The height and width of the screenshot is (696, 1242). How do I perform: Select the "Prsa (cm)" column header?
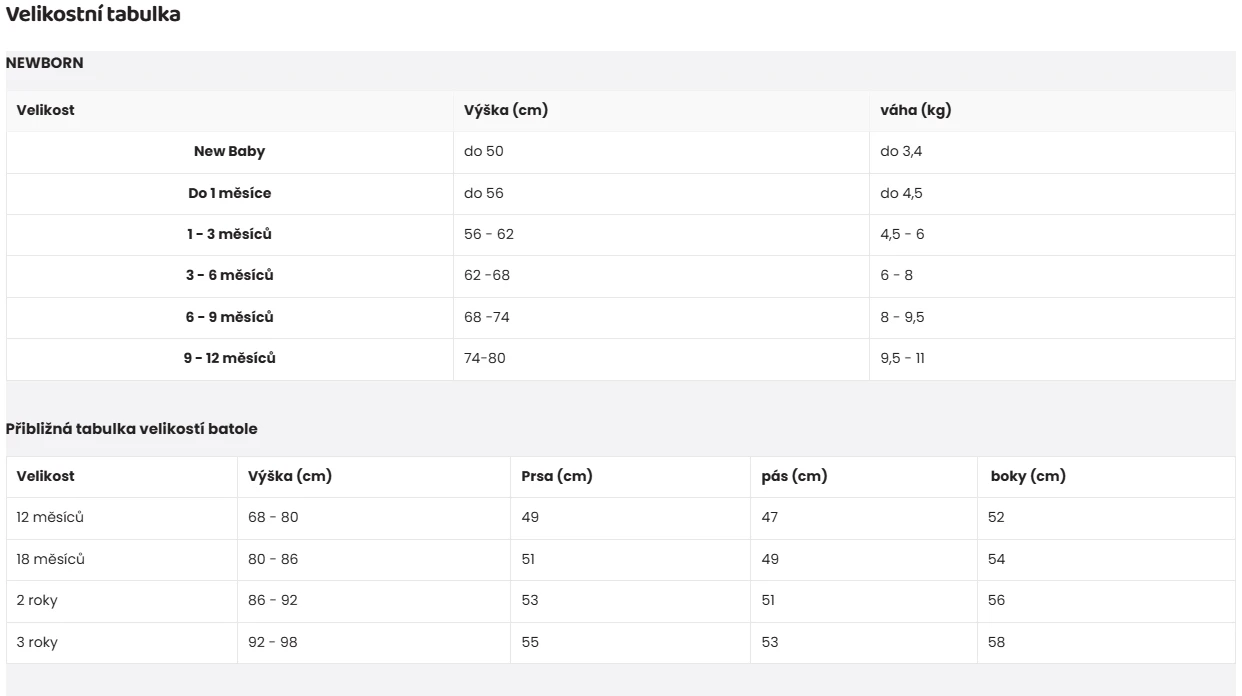point(557,476)
